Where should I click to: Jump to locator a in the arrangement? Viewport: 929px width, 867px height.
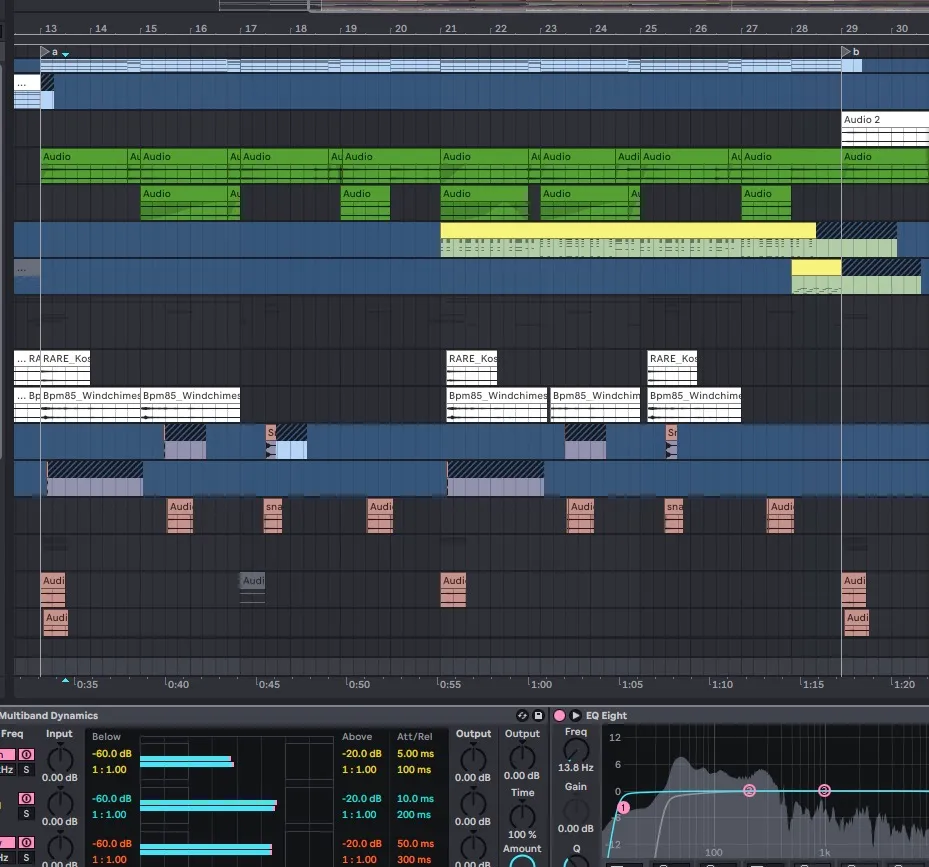point(47,51)
